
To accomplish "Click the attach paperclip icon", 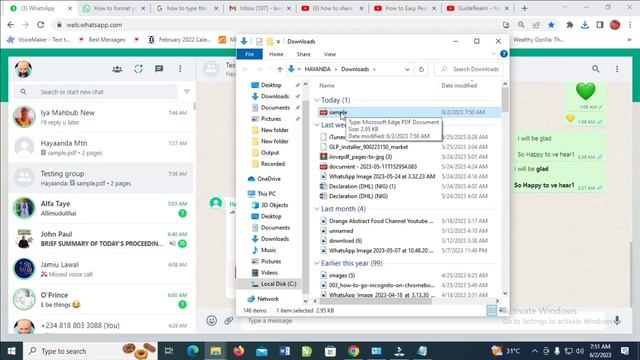I will [x=229, y=320].
